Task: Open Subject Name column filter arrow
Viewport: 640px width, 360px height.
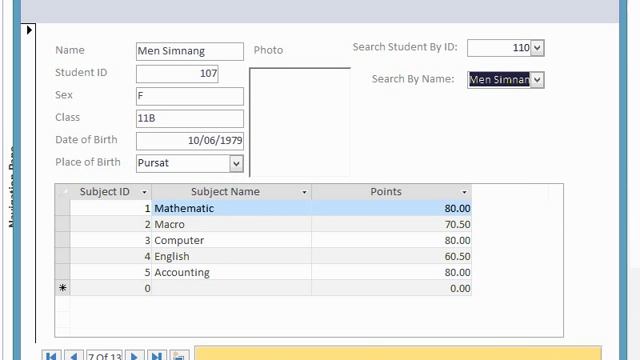Action: (x=304, y=192)
